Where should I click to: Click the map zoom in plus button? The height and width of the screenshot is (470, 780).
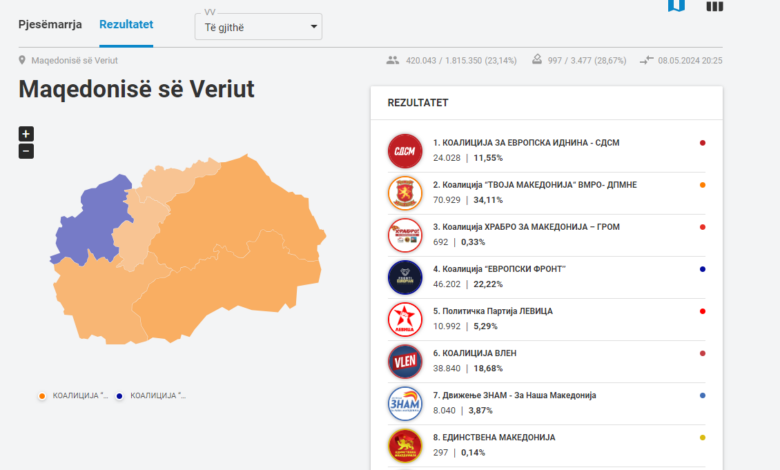point(26,134)
